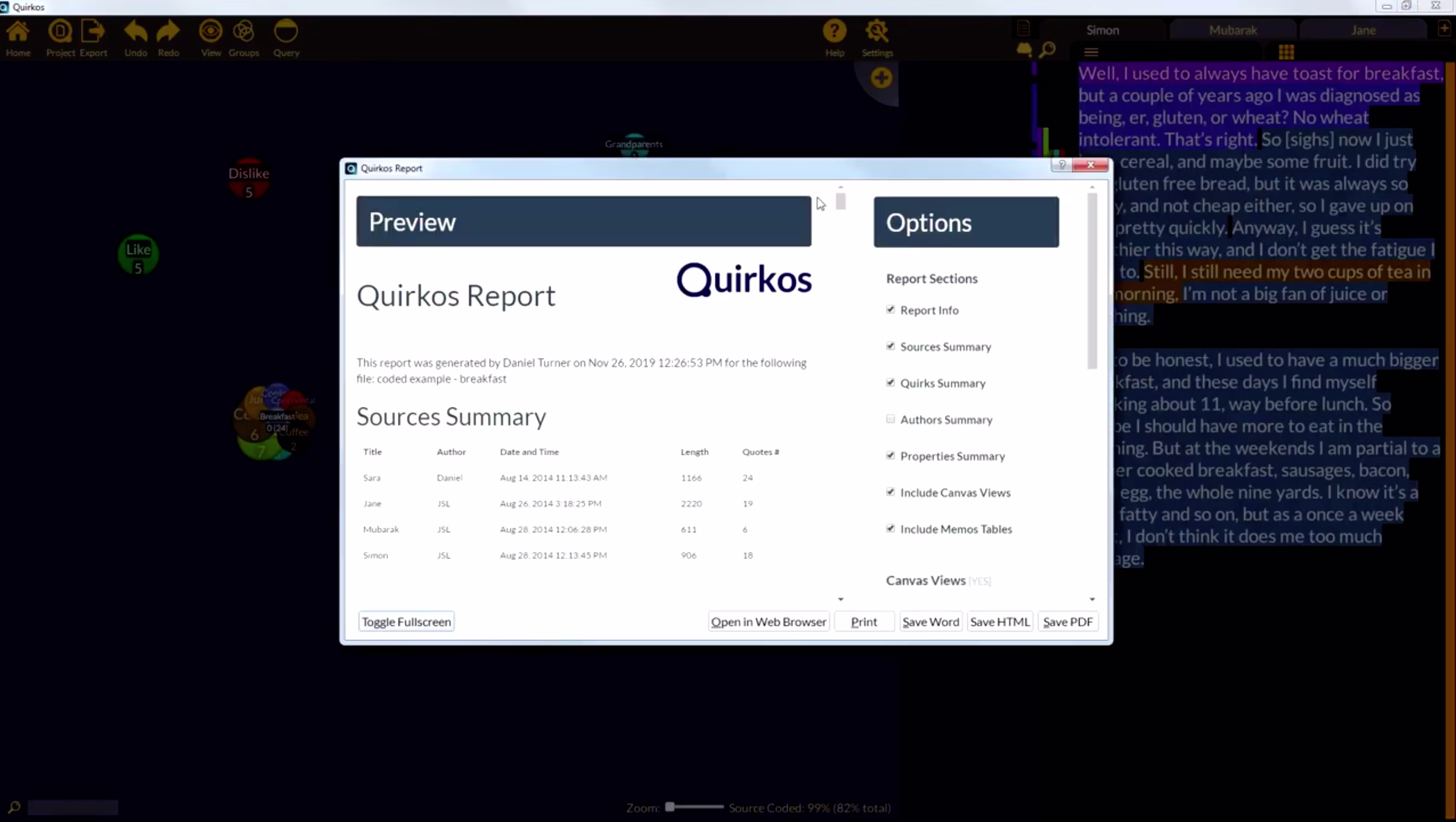Open the hamburger menu
This screenshot has height=822, width=1456.
pyautogui.click(x=1090, y=52)
